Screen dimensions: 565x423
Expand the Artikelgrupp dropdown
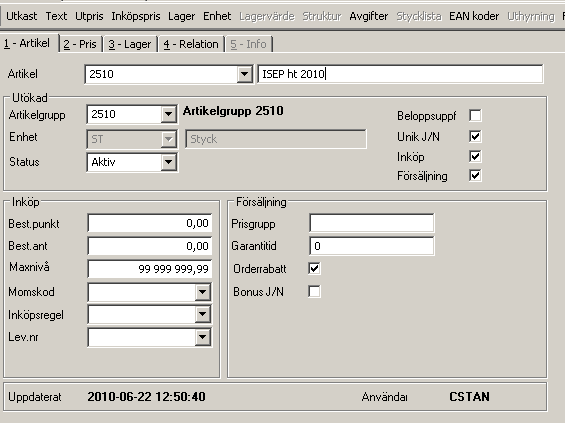pos(168,114)
